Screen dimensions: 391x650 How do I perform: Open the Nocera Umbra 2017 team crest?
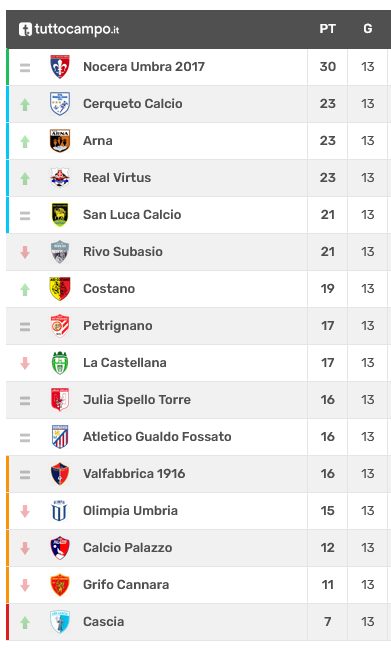tap(60, 67)
